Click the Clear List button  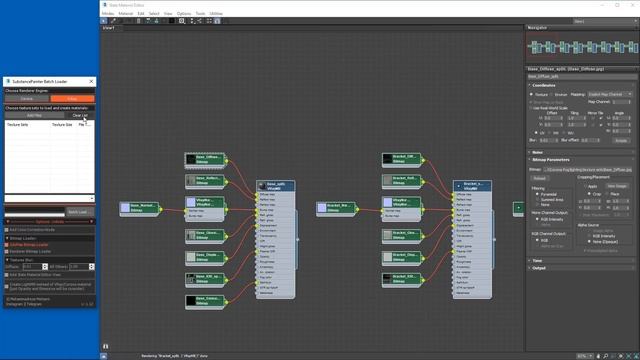coord(80,116)
